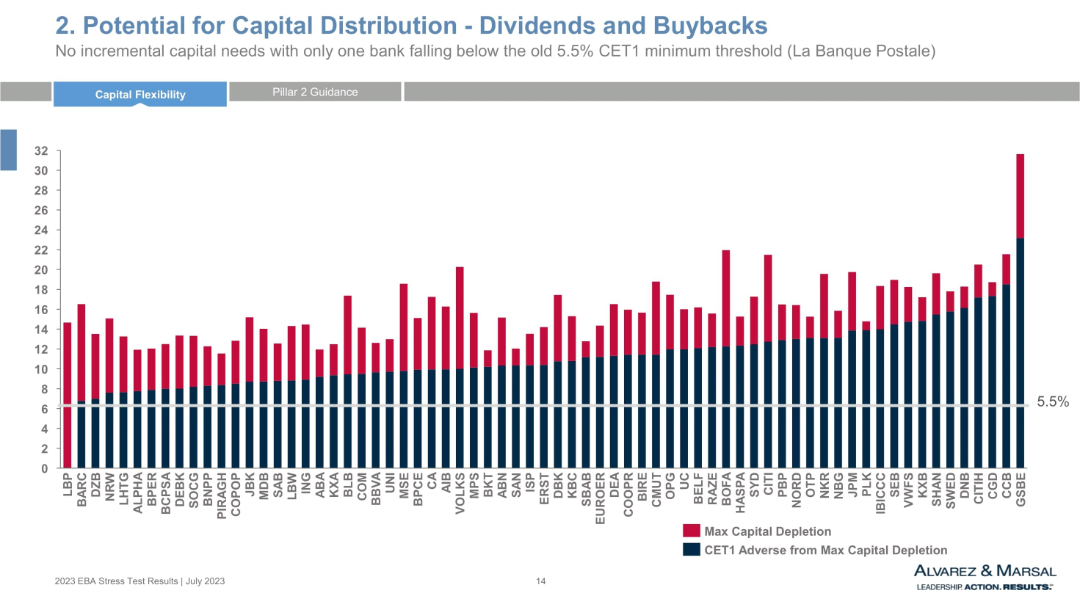The image size is (1080, 607).
Task: Click the x-axis label 'CCB'
Action: [x=1006, y=485]
